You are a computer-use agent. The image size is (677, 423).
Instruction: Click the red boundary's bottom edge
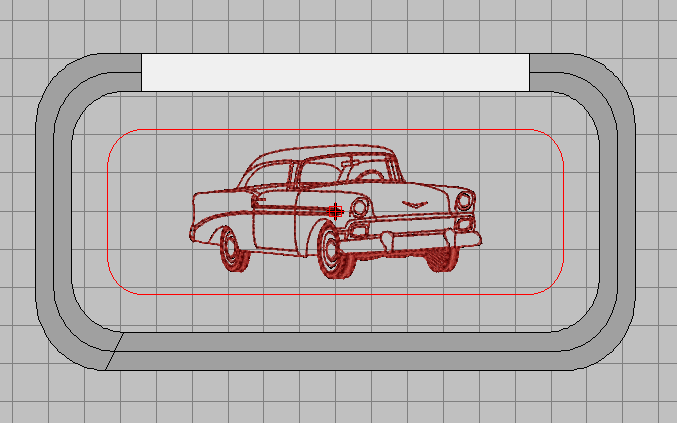[x=335, y=294]
